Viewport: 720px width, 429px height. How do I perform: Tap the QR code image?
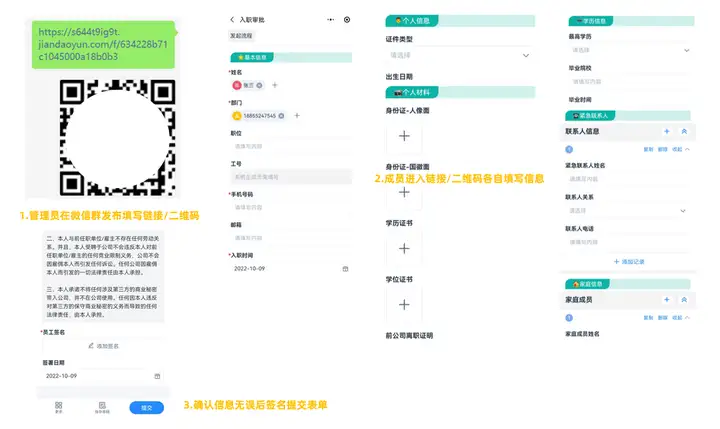[117, 137]
